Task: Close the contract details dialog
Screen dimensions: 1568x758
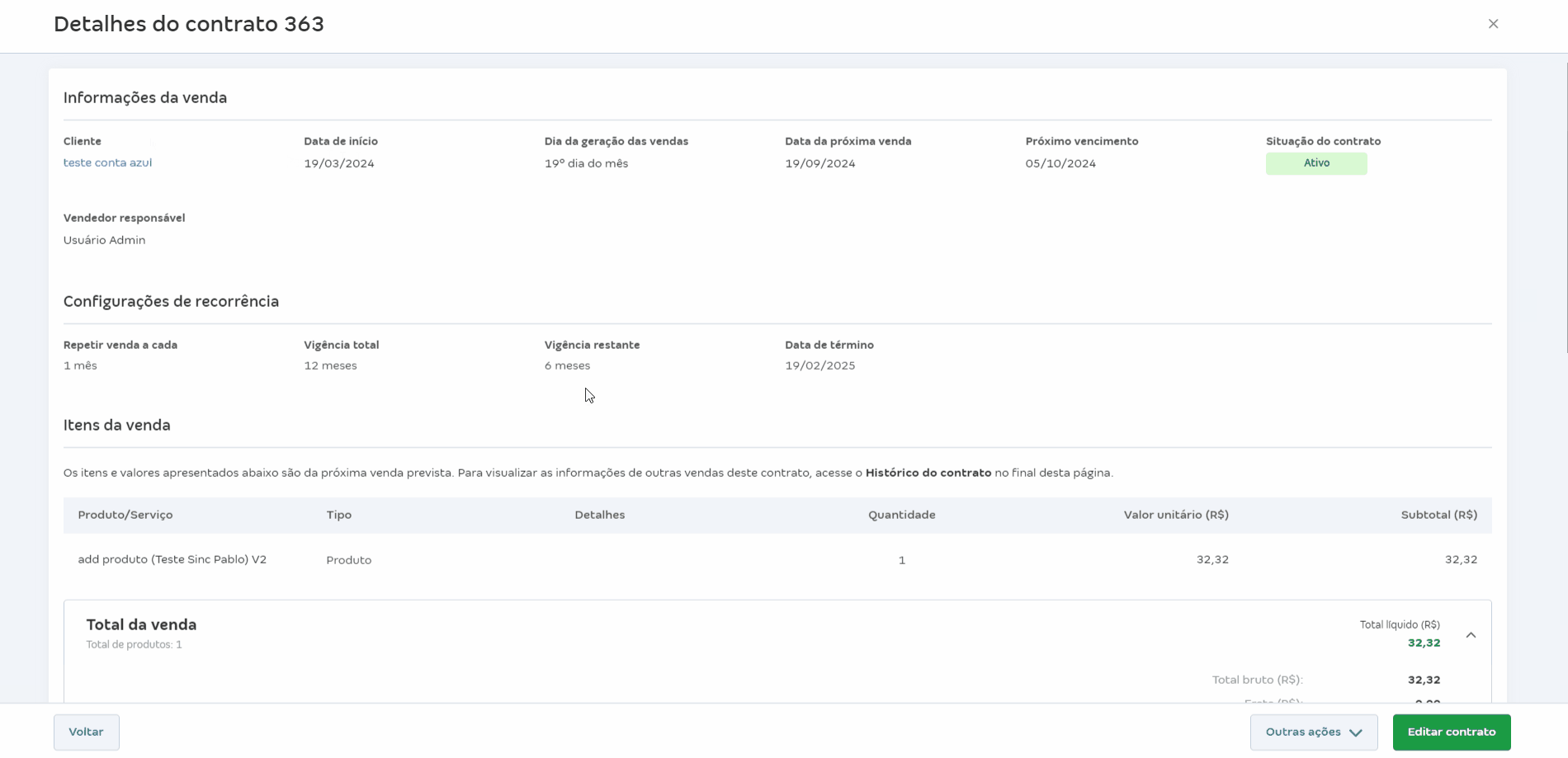Action: click(1493, 24)
